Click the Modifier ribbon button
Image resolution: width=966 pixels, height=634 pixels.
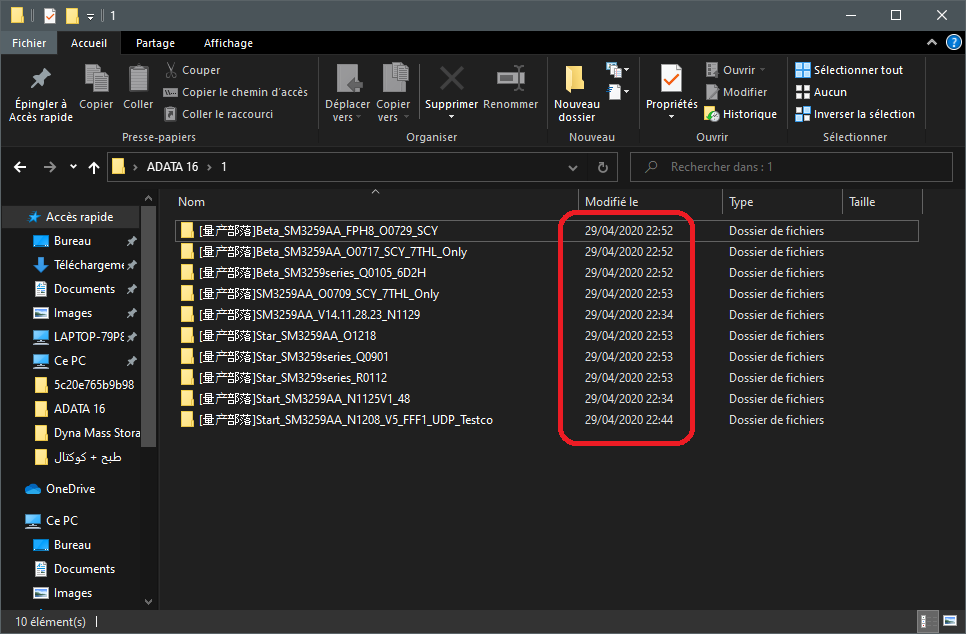click(x=736, y=92)
